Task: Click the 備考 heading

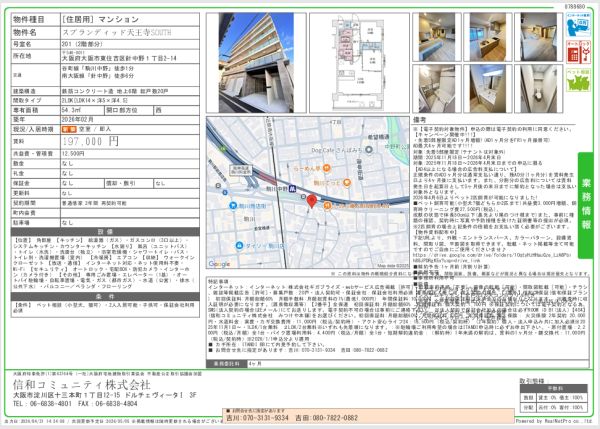Action: [420, 120]
